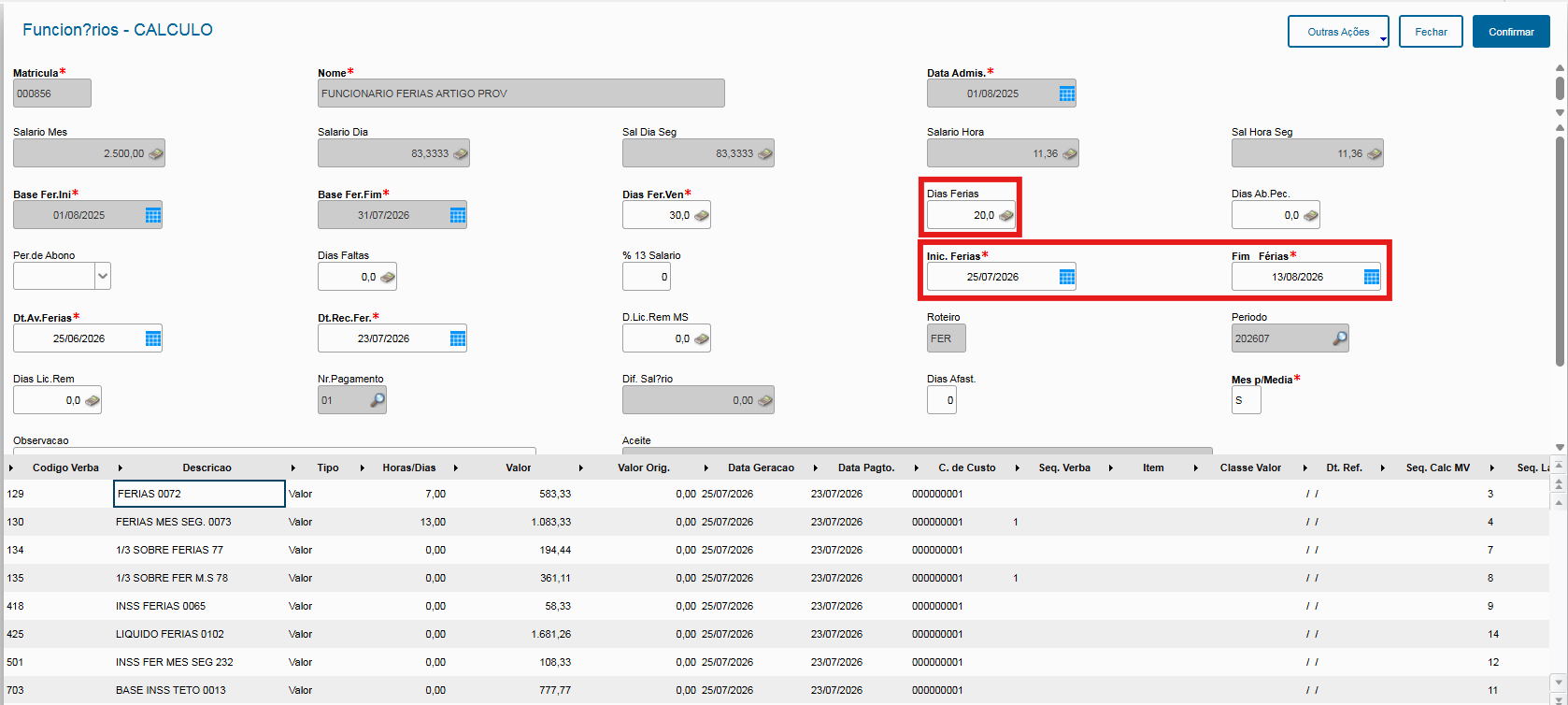Image resolution: width=1568 pixels, height=705 pixels.
Task: Sort by Horas/Dias column header
Action: coord(409,468)
